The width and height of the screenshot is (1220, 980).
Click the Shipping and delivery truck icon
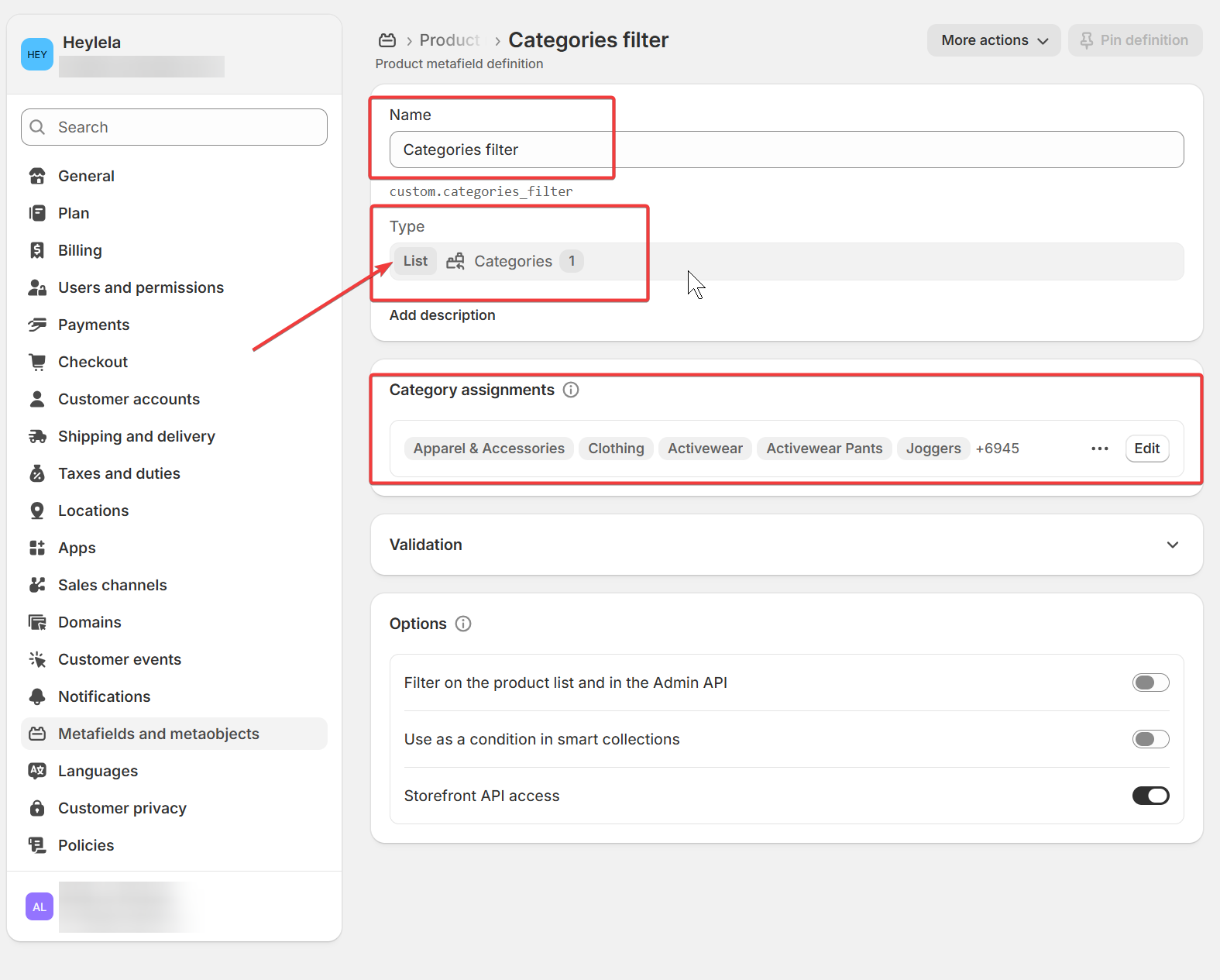pyautogui.click(x=37, y=436)
